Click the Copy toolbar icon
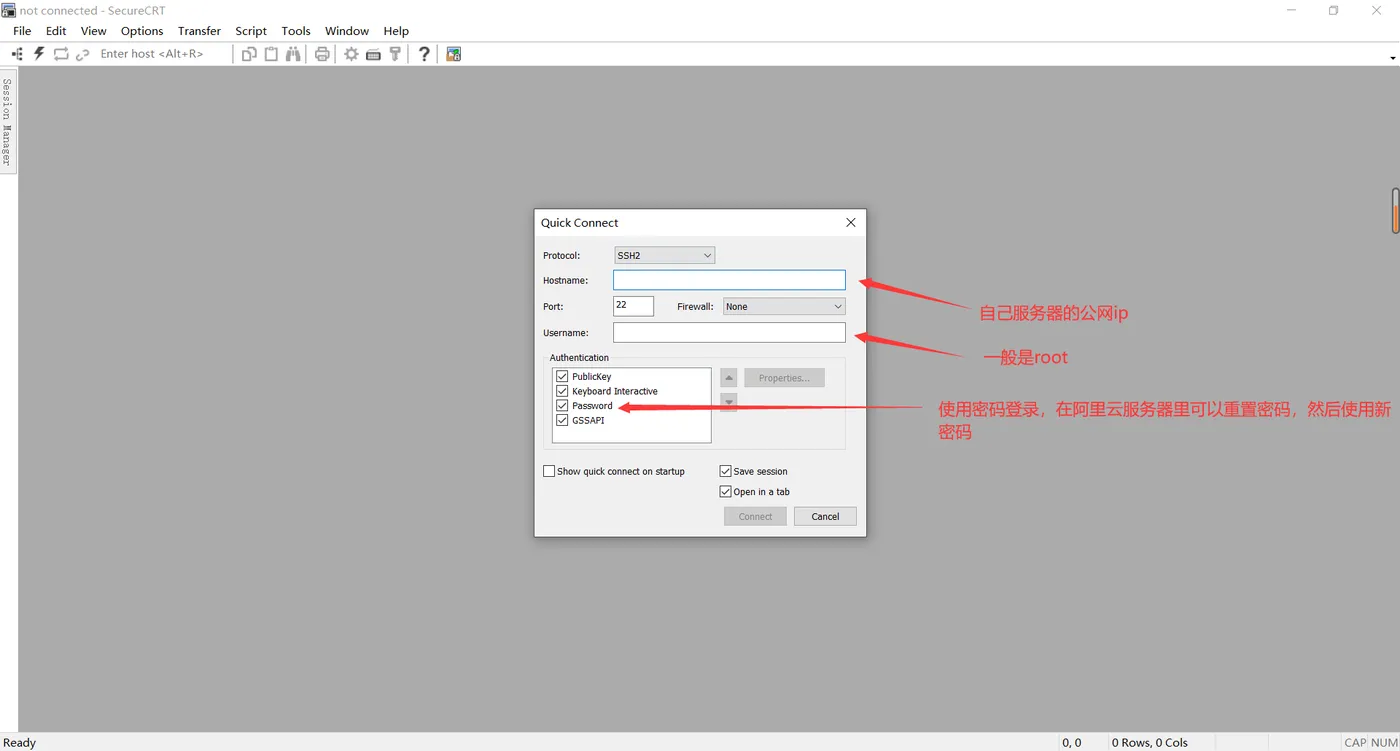The height and width of the screenshot is (751, 1400). 249,54
